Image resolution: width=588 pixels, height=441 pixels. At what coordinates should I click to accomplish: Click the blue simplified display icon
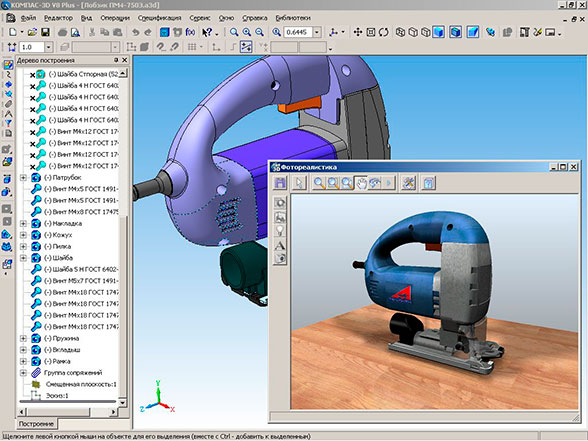(490, 32)
